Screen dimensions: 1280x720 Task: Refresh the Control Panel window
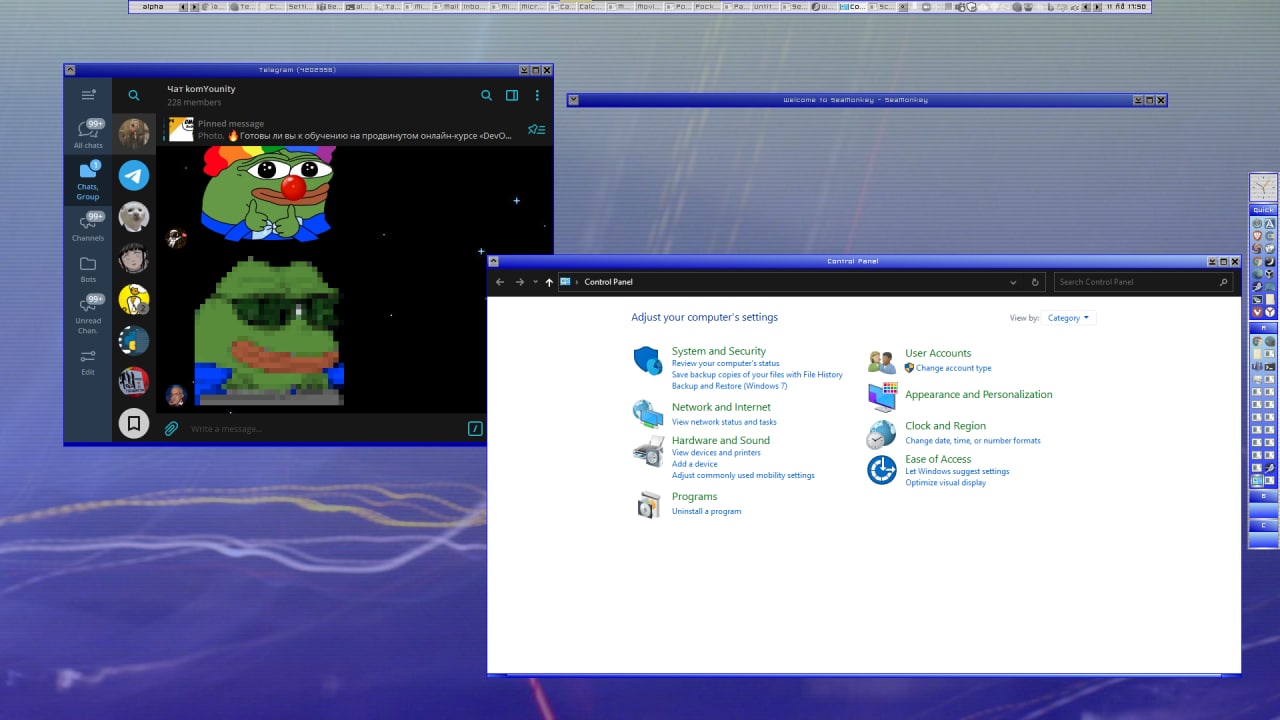tap(1035, 282)
